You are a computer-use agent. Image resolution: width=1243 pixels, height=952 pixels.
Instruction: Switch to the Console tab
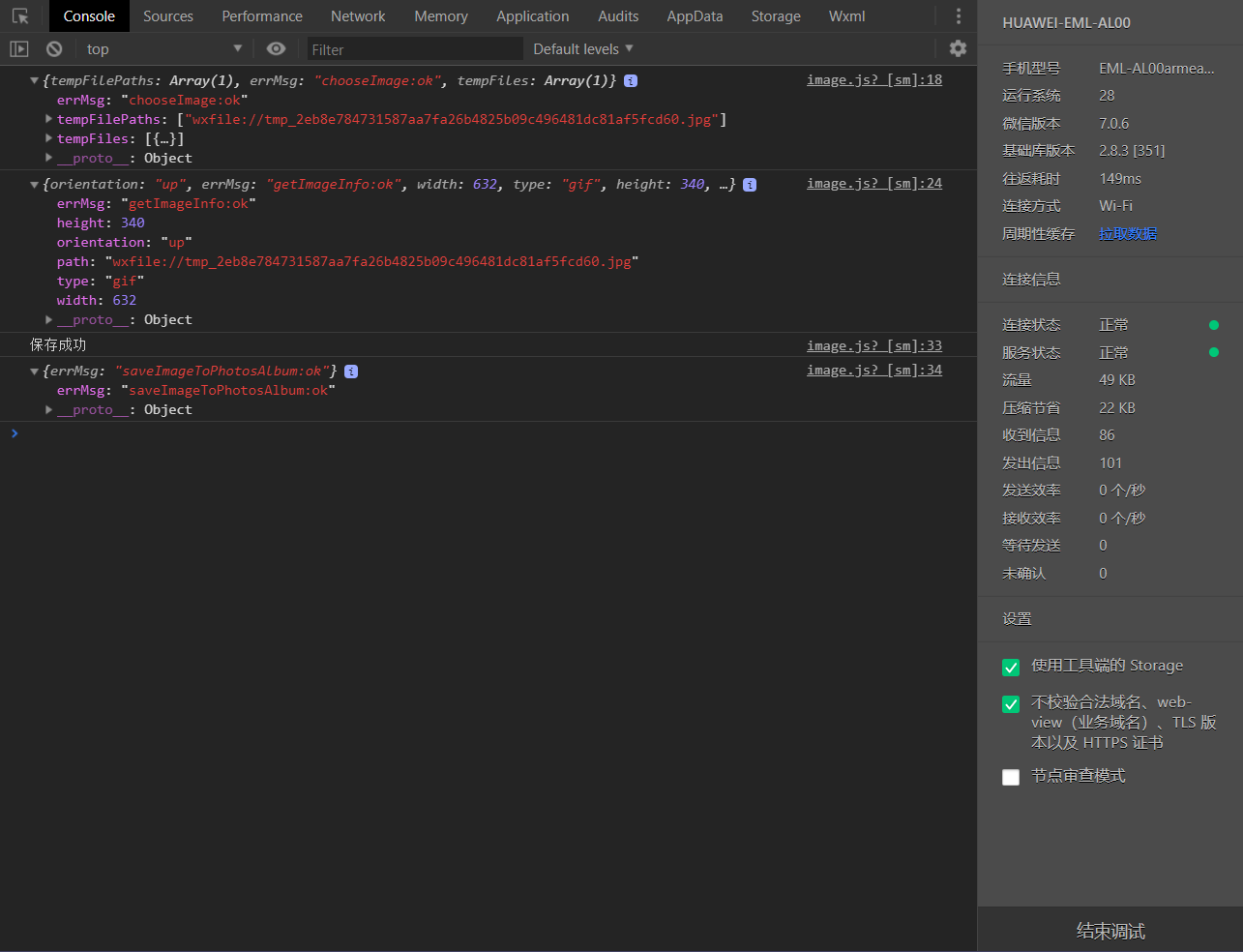click(x=89, y=16)
